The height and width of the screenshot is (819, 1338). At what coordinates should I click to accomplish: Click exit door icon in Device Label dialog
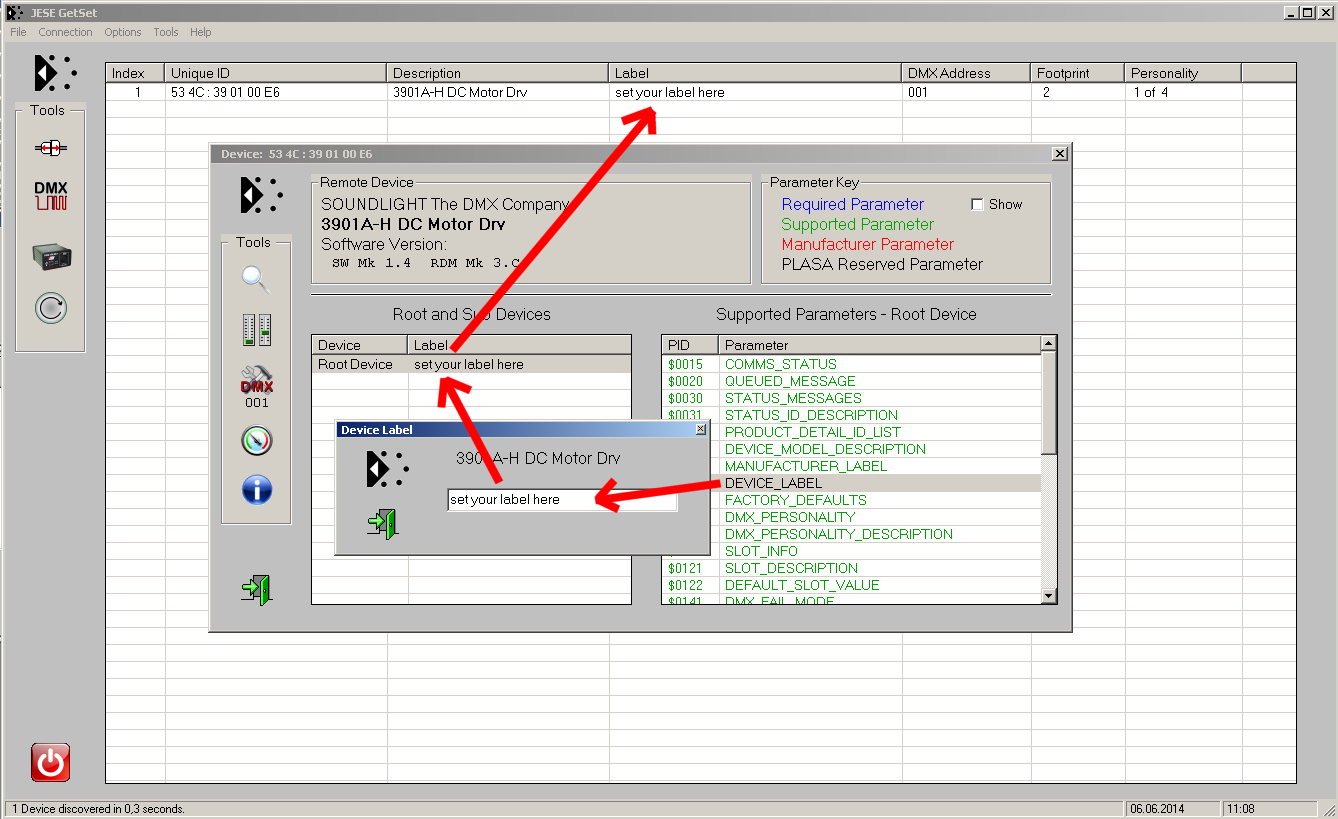381,523
